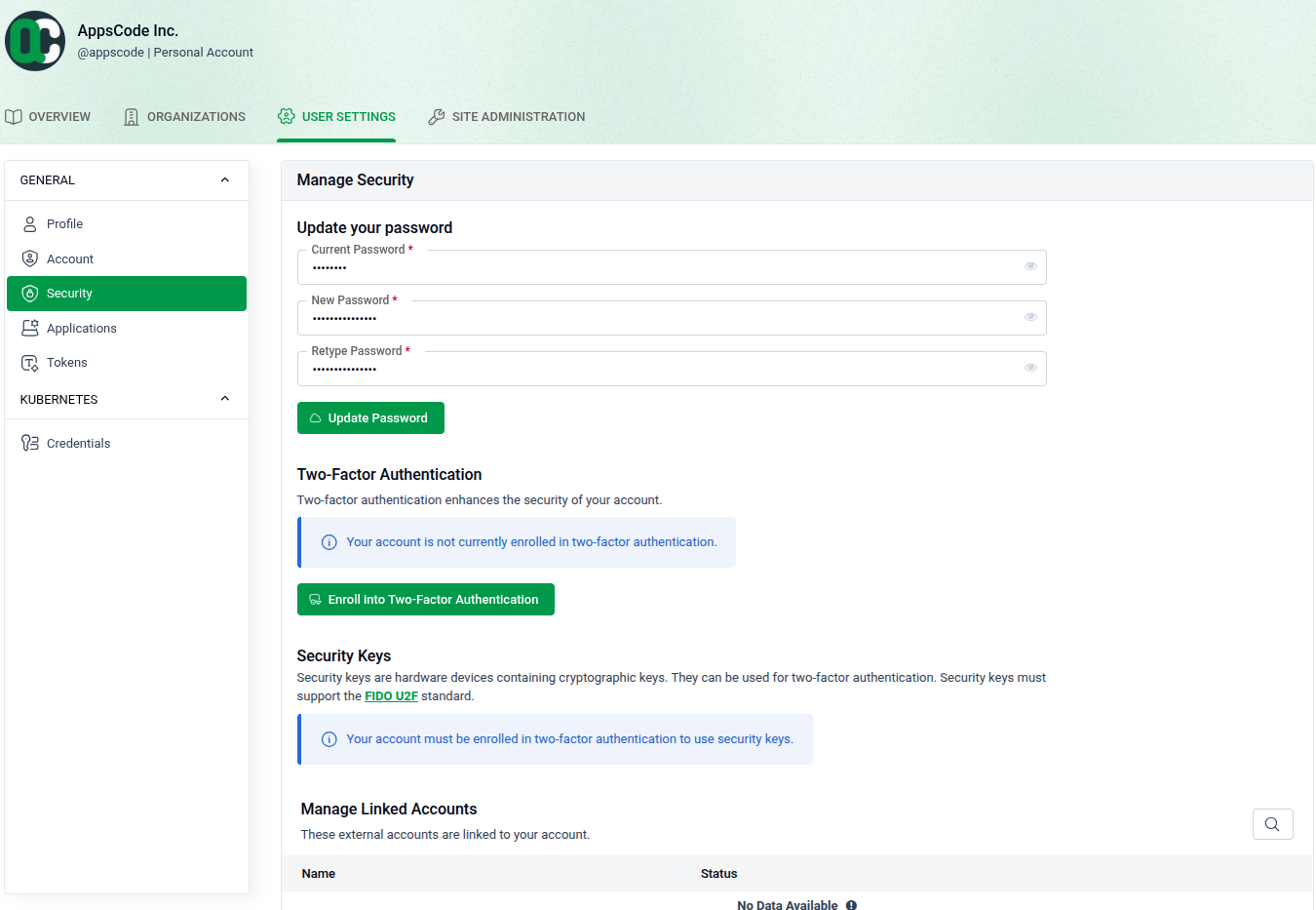
Task: Open the Credentials key icon
Action: [x=30, y=443]
